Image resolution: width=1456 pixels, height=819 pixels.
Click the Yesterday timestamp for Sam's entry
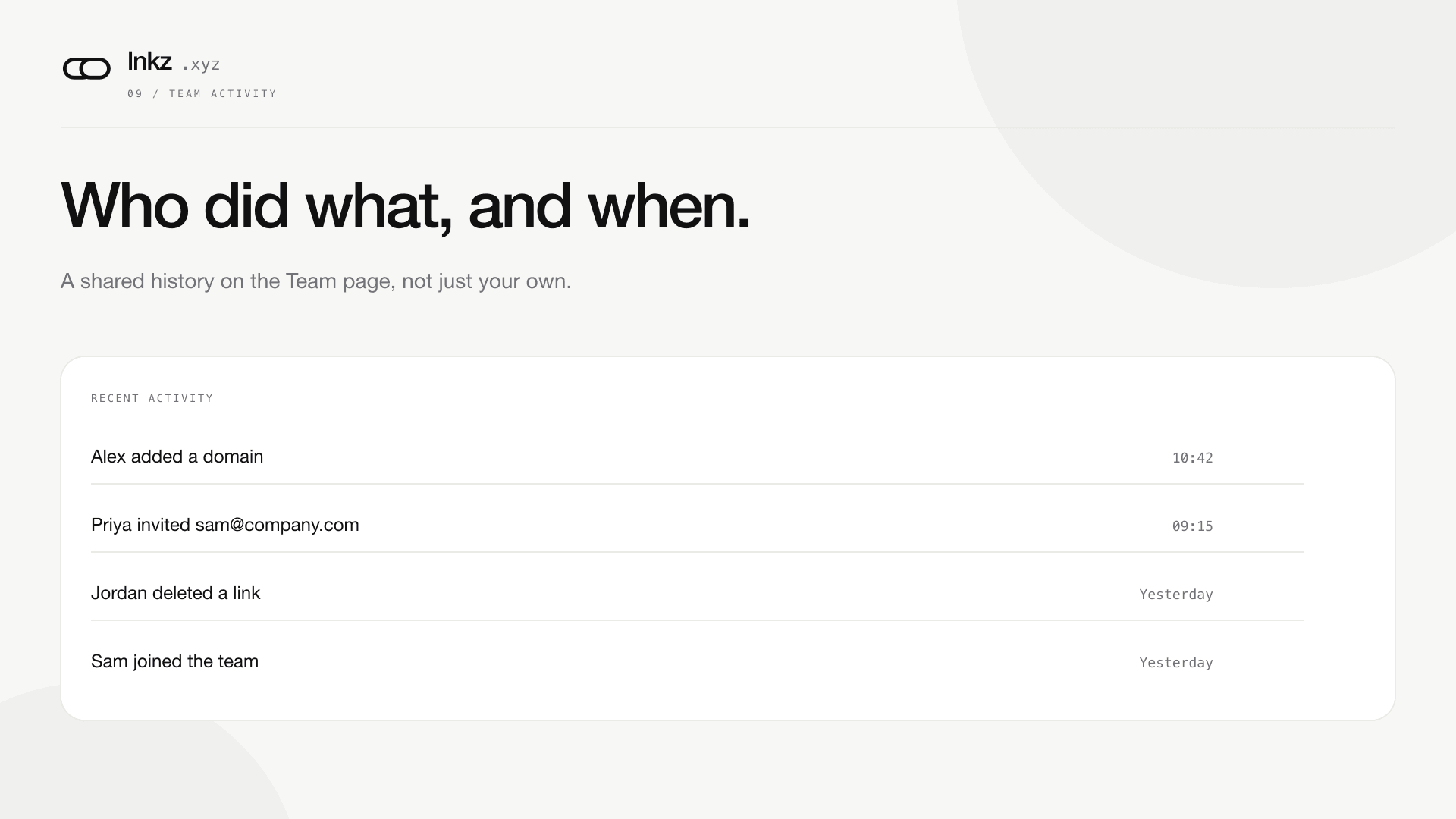point(1176,663)
